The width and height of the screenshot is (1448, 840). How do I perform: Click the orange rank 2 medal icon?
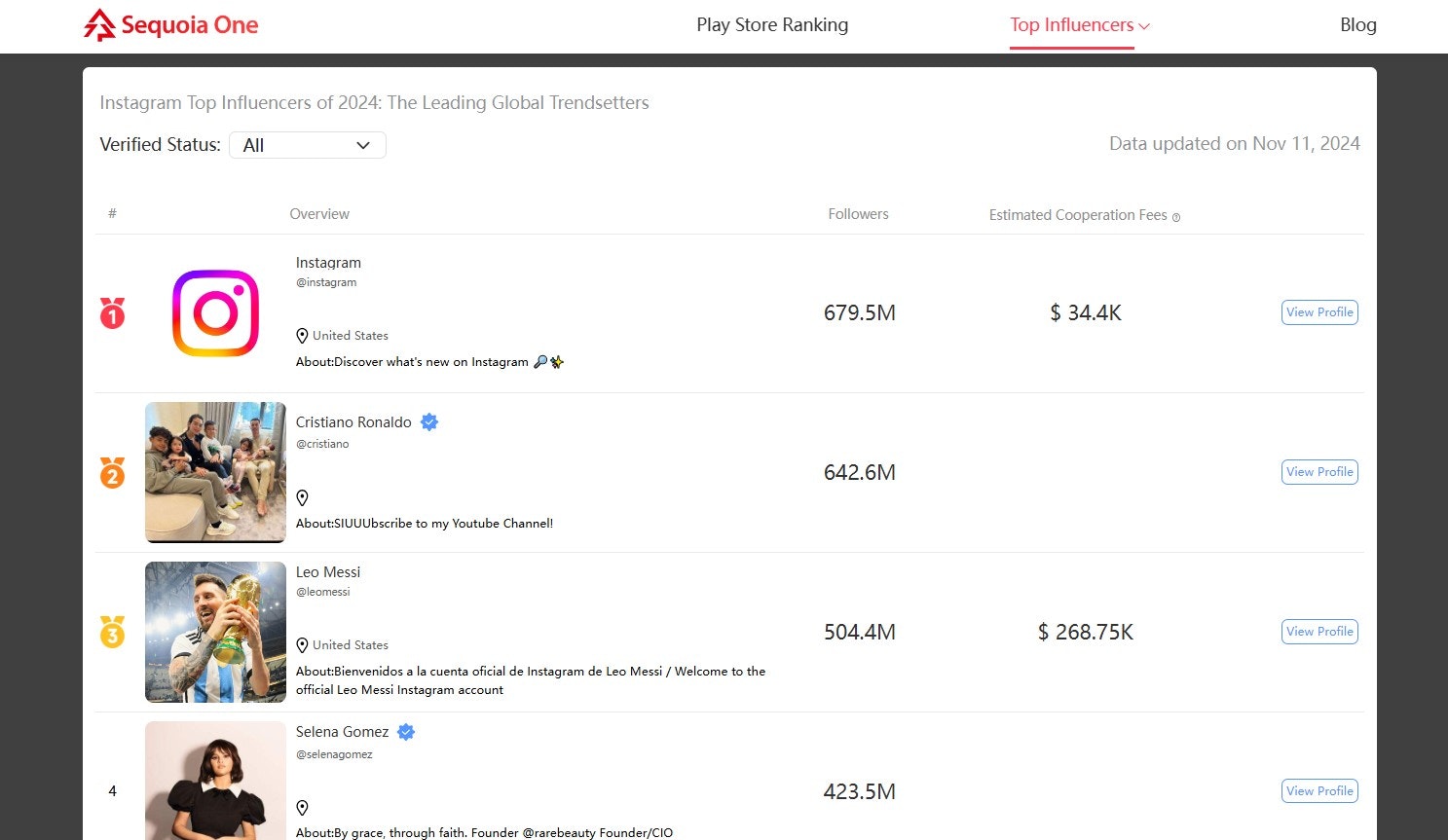pos(112,473)
